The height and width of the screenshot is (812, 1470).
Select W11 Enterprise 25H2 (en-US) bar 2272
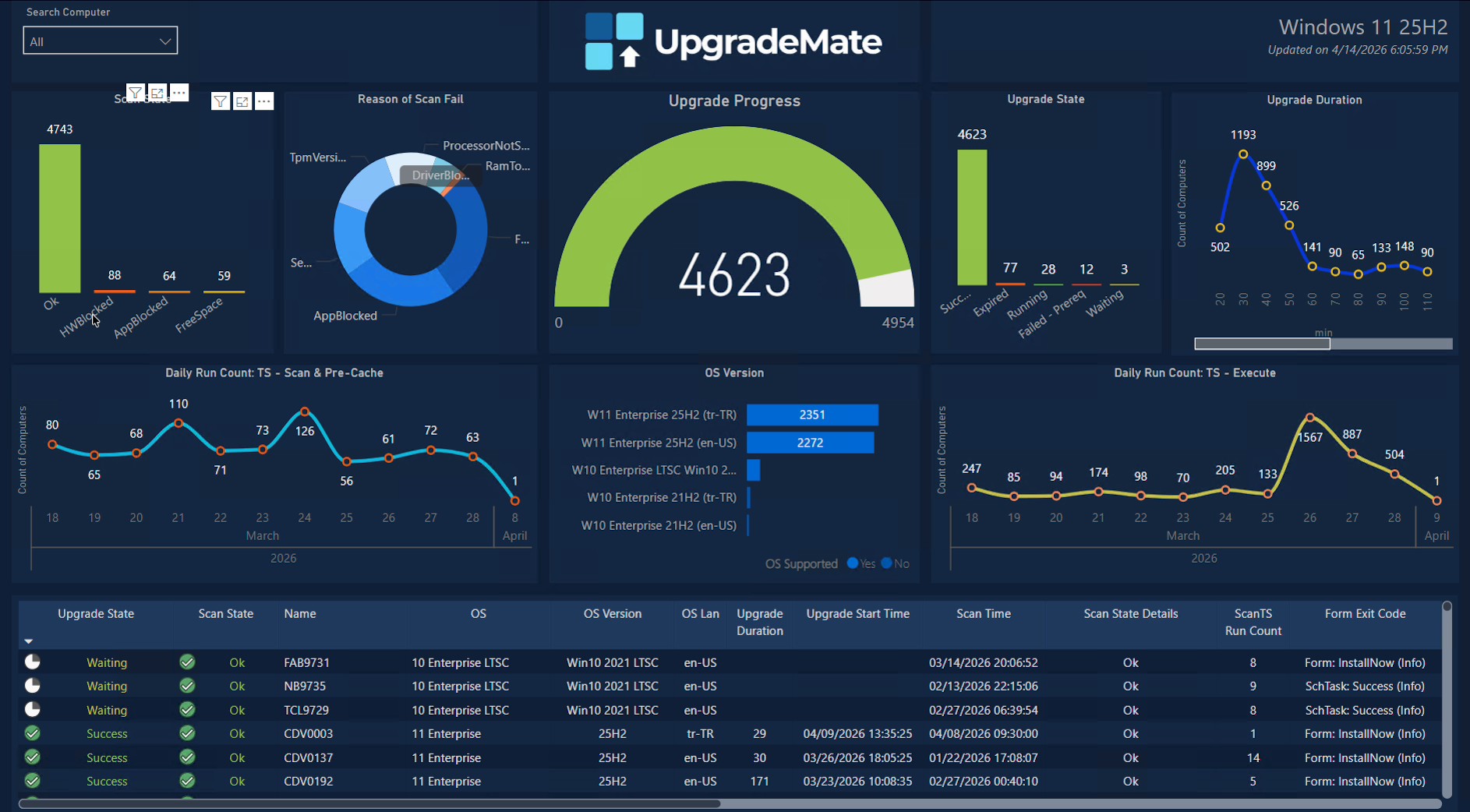pyautogui.click(x=810, y=443)
